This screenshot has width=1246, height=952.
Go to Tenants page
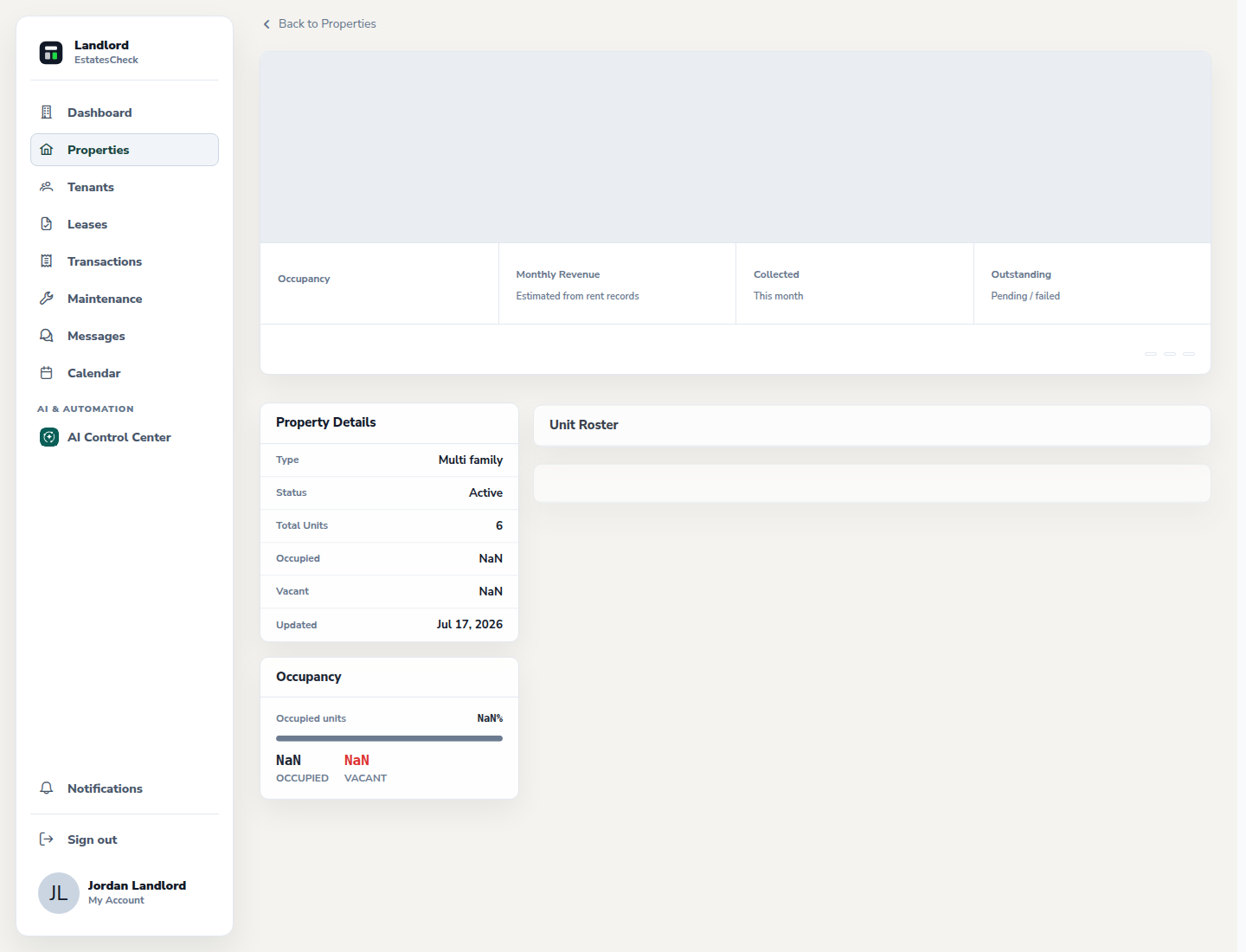pos(125,187)
